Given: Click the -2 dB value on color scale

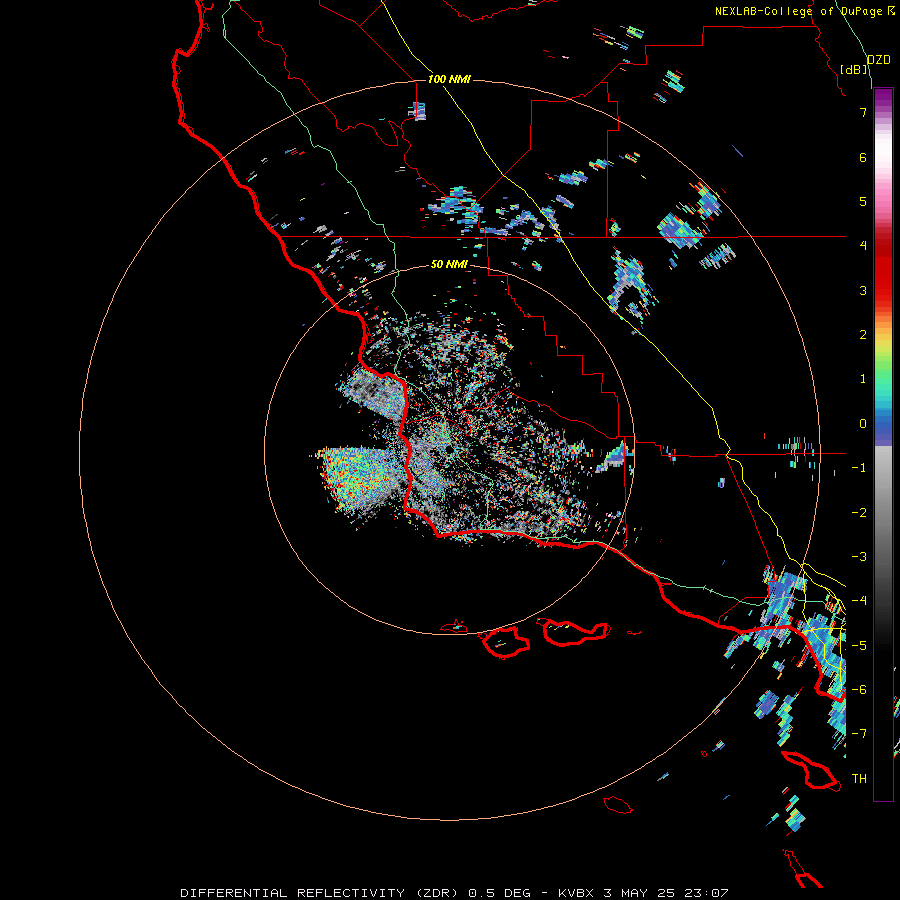Looking at the screenshot, I should coord(859,513).
